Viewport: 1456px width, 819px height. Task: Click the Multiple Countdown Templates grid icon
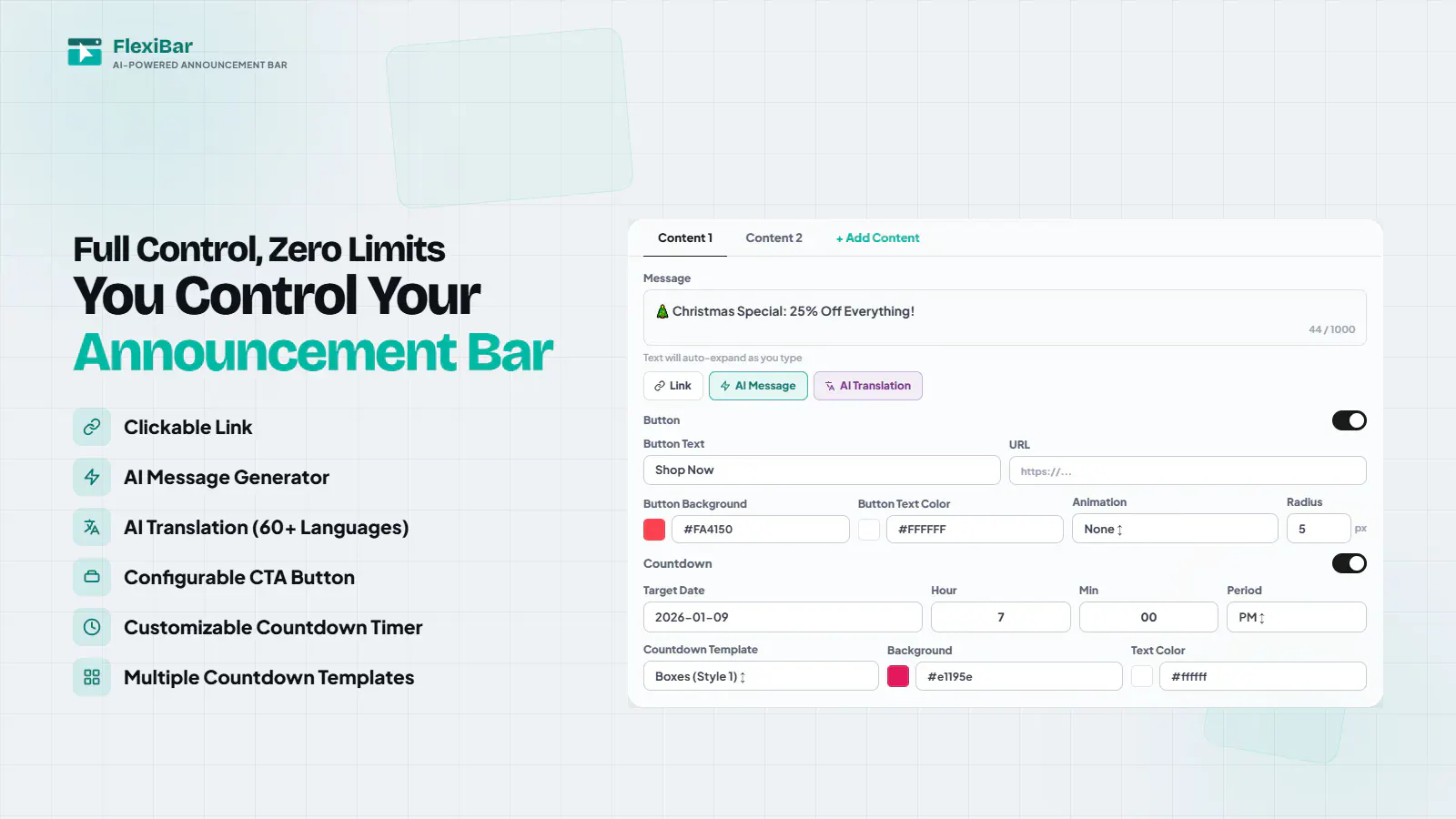click(92, 677)
